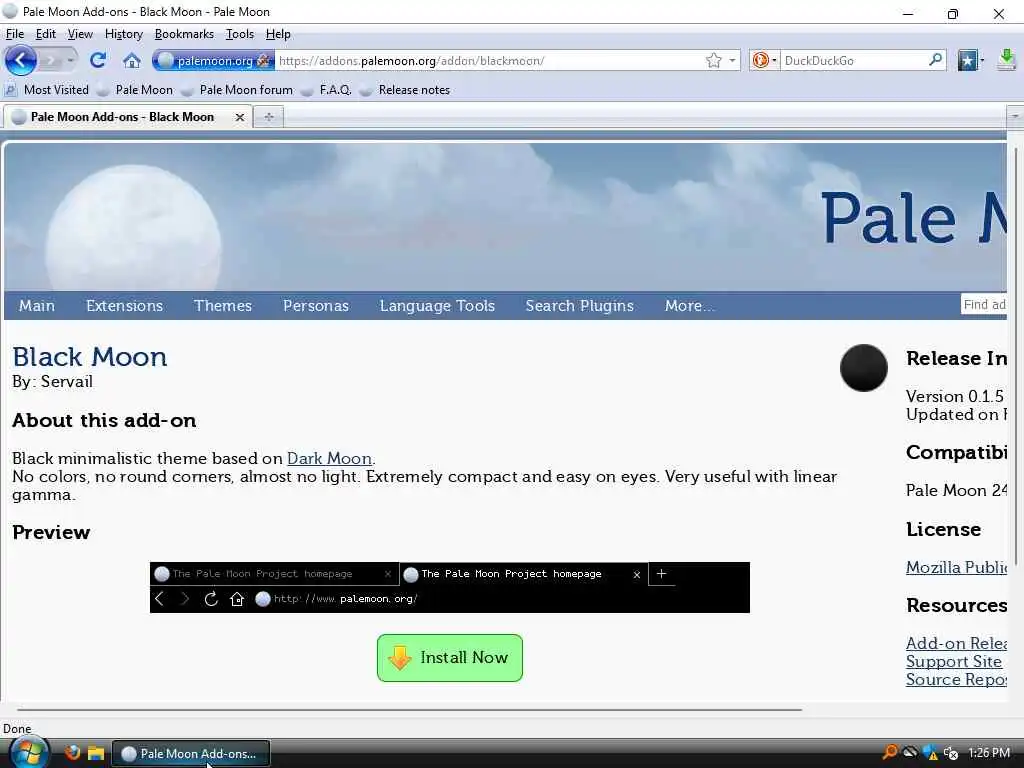This screenshot has width=1024, height=768.
Task: Open the Tools menu
Action: point(240,34)
